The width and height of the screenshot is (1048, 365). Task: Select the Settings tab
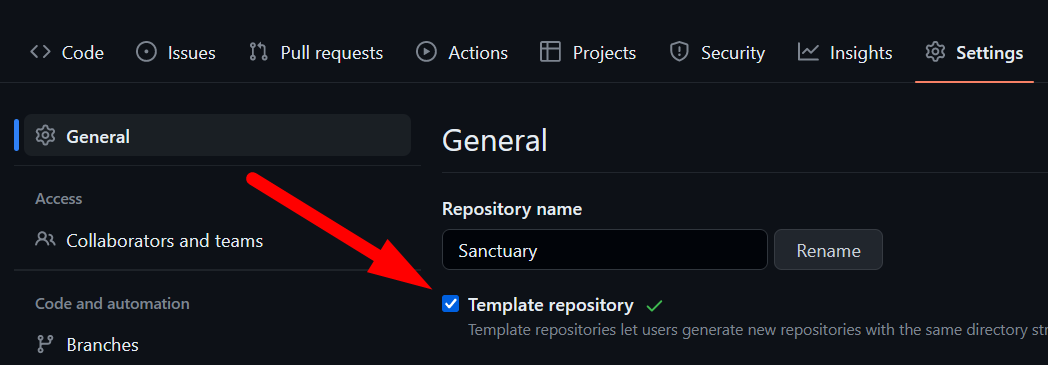coord(974,53)
